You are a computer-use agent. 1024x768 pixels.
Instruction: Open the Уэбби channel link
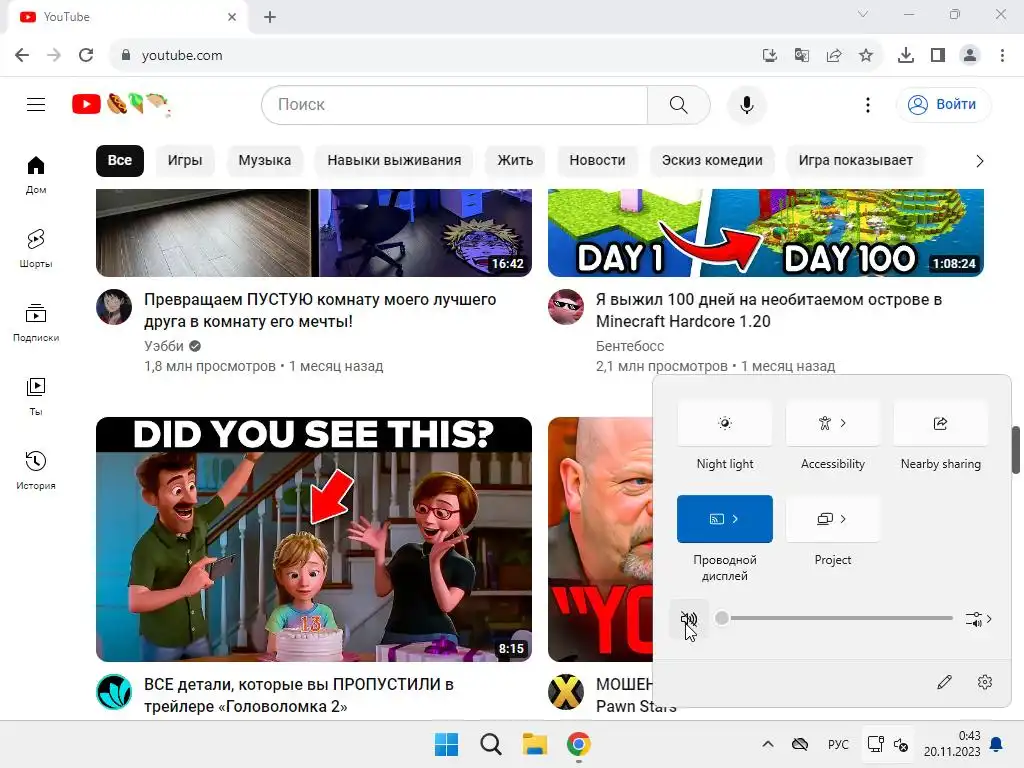(164, 346)
